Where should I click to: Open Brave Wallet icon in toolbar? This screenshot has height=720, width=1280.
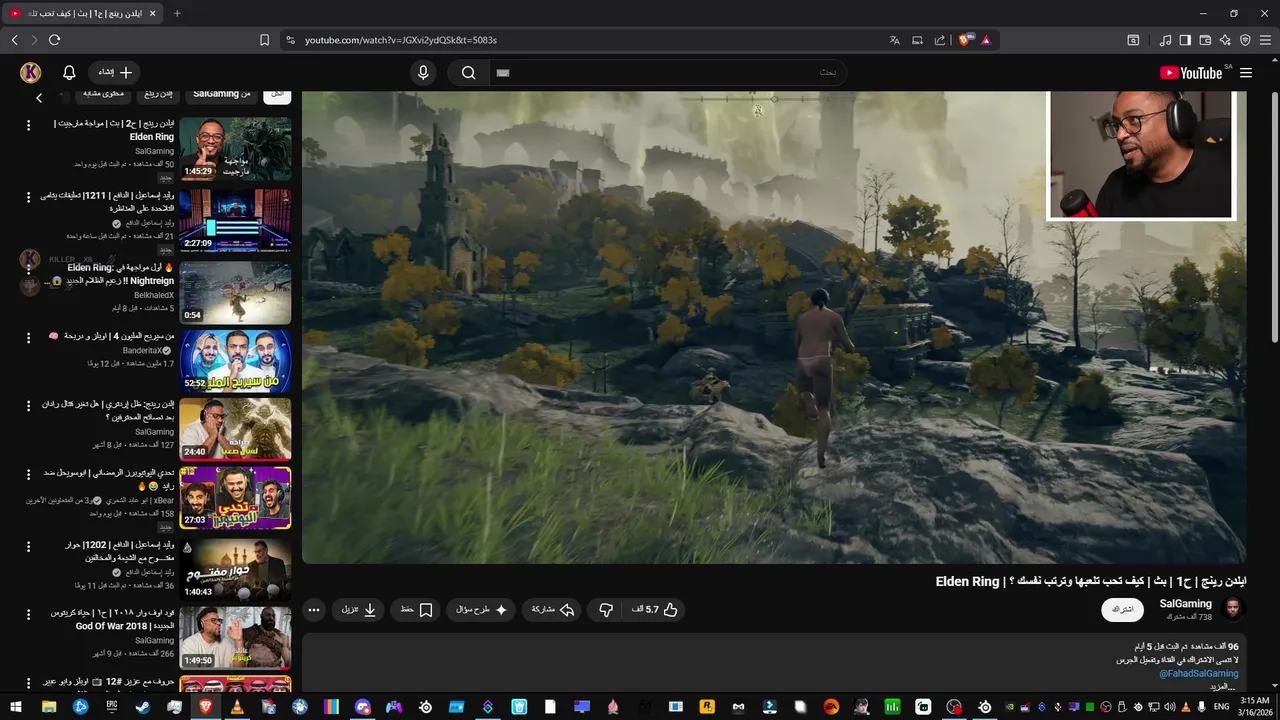(1205, 40)
